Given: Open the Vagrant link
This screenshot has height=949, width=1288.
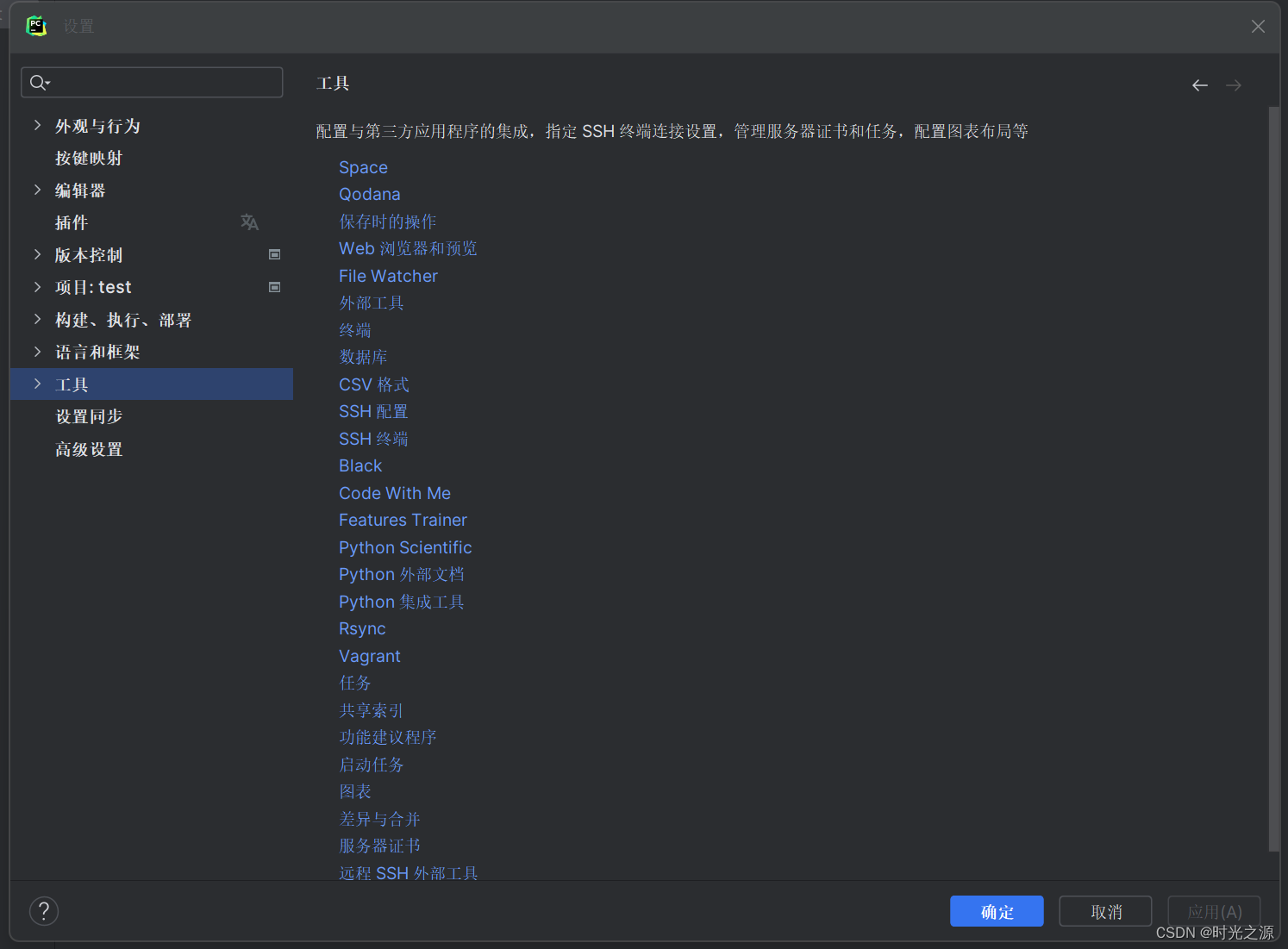Looking at the screenshot, I should [x=369, y=656].
